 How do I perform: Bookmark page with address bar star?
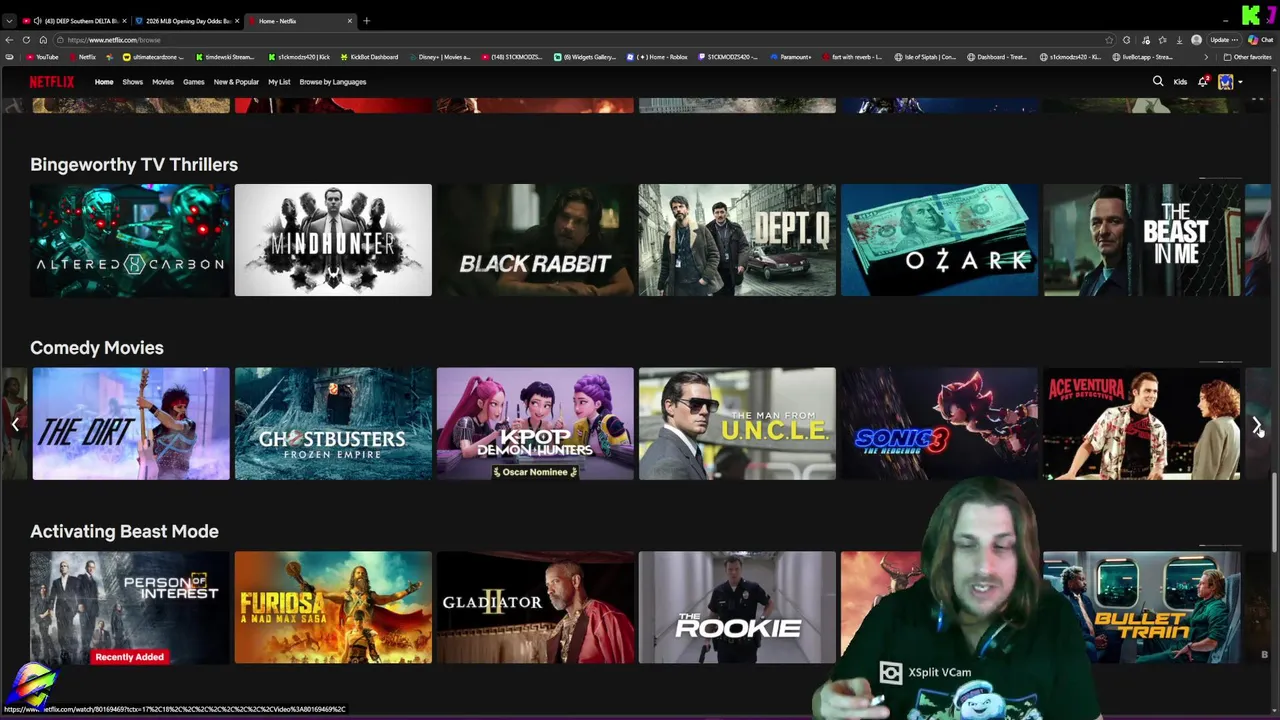tap(1109, 40)
